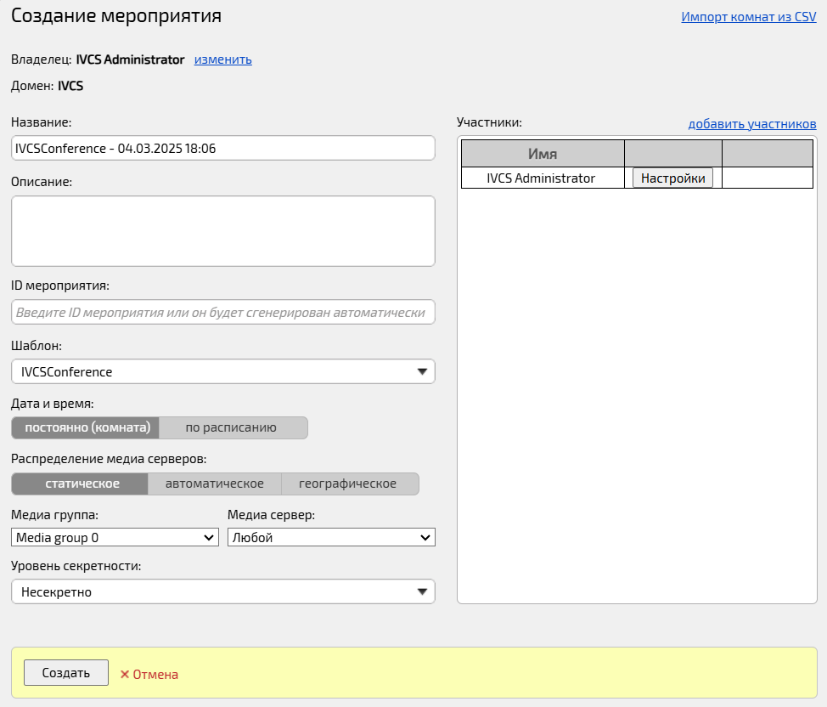The width and height of the screenshot is (827, 707).
Task: Click the ID мероприятия input field
Action: [223, 313]
